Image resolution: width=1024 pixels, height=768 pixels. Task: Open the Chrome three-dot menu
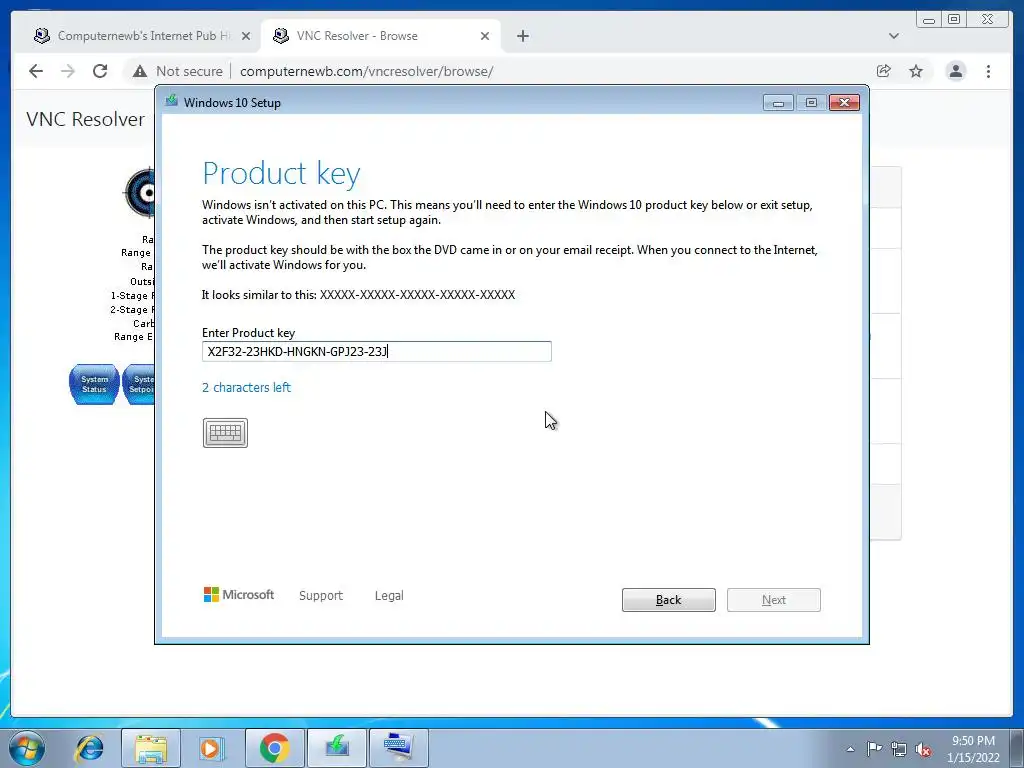[988, 71]
